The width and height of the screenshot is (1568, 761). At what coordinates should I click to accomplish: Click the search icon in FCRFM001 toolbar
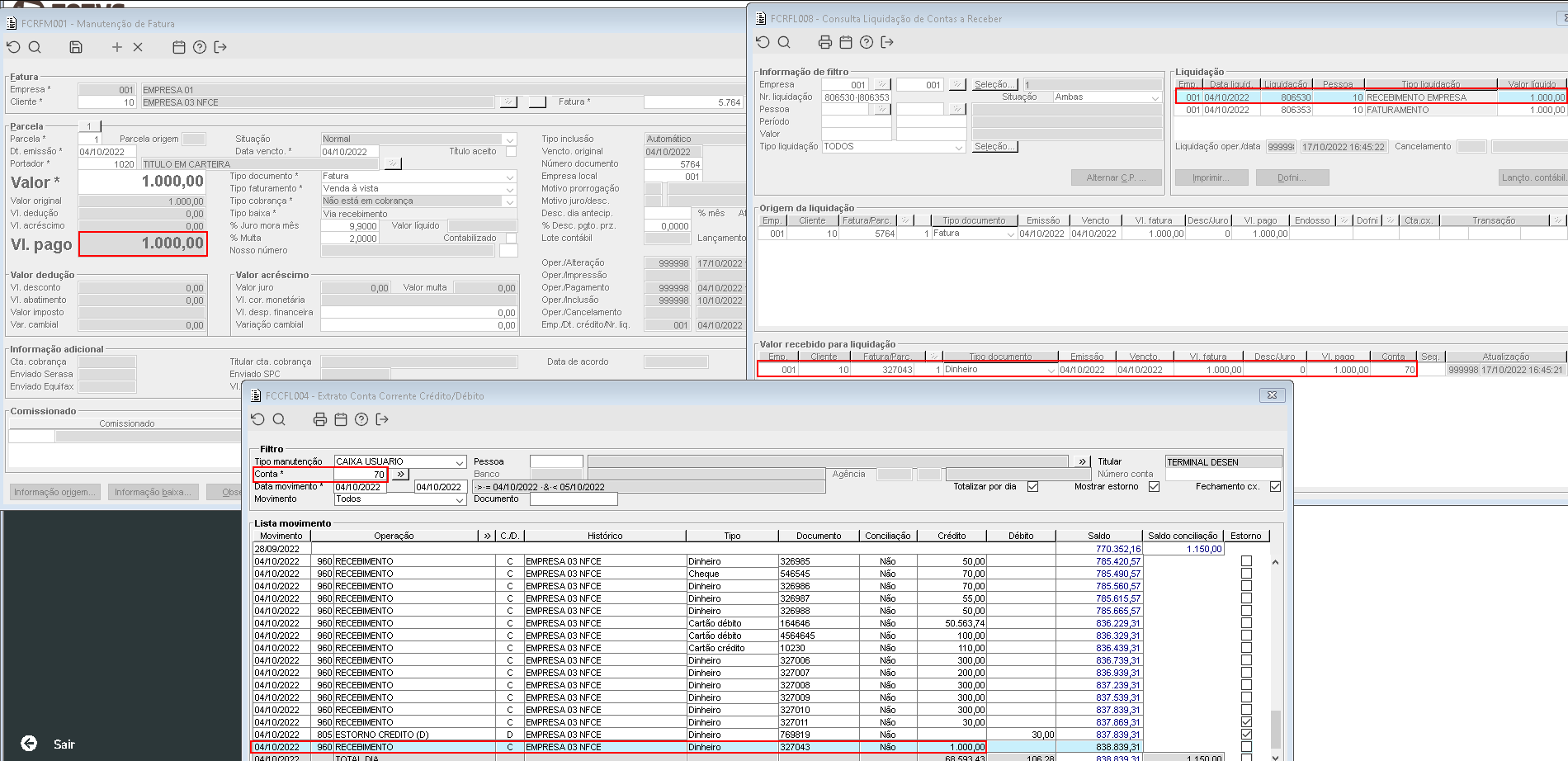35,47
